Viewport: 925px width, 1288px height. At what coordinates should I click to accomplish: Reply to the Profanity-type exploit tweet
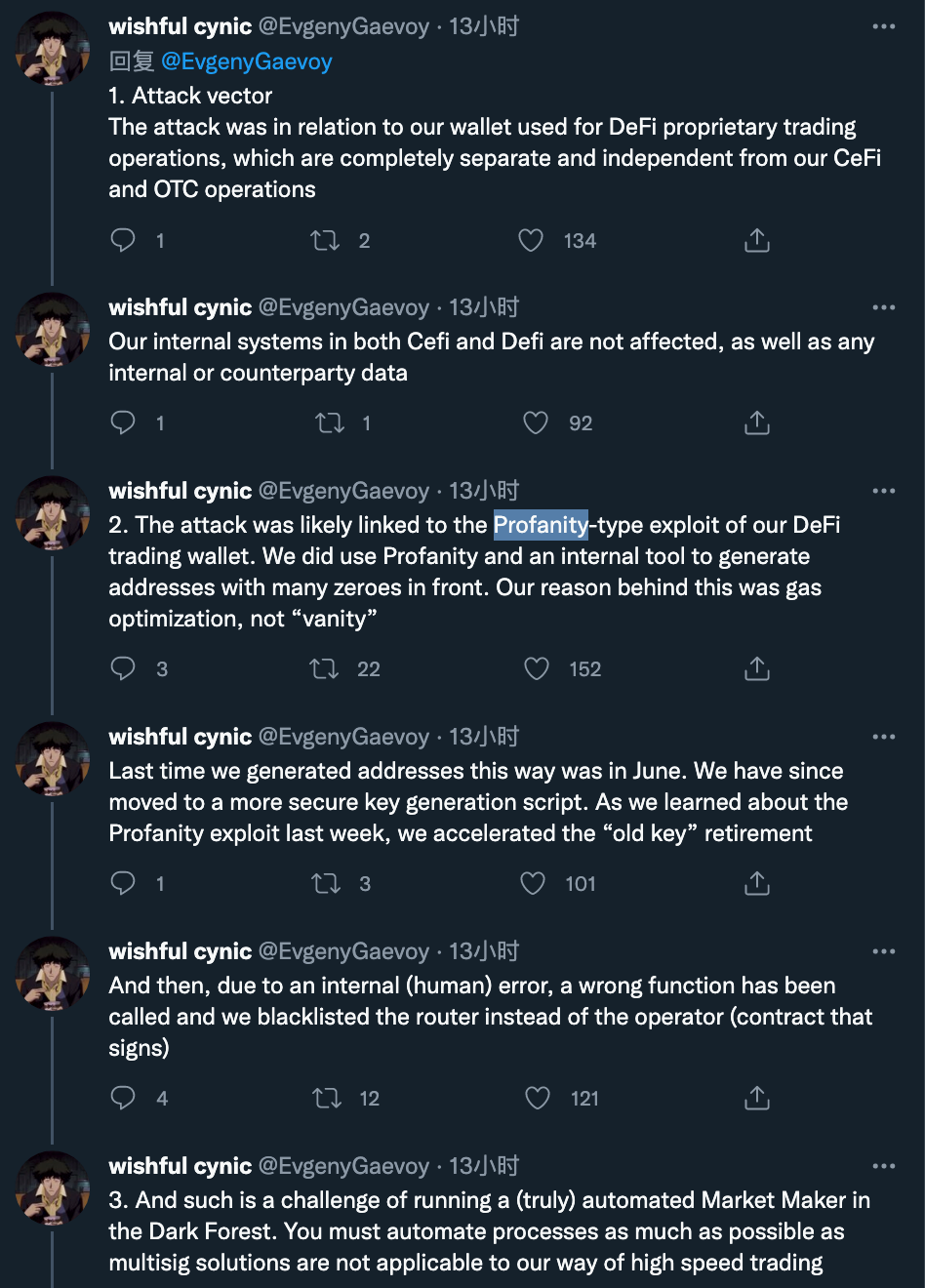(123, 668)
